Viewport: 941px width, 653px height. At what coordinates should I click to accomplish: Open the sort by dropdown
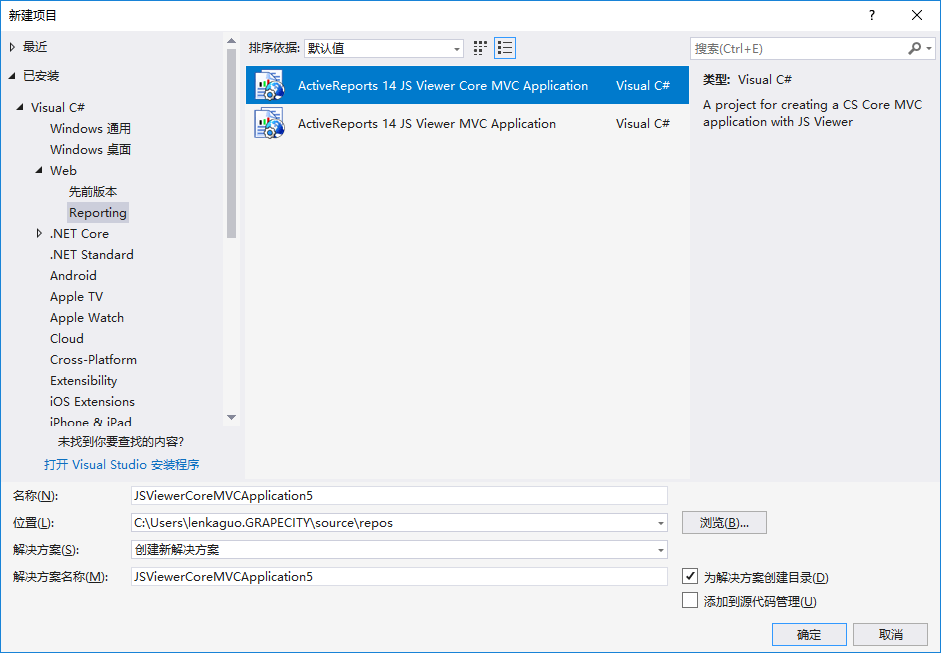coord(383,49)
